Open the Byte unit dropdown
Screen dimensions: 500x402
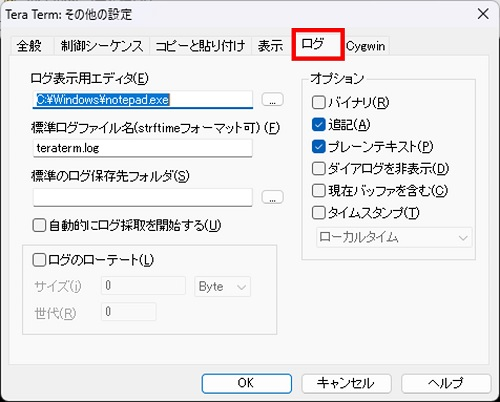coord(222,286)
